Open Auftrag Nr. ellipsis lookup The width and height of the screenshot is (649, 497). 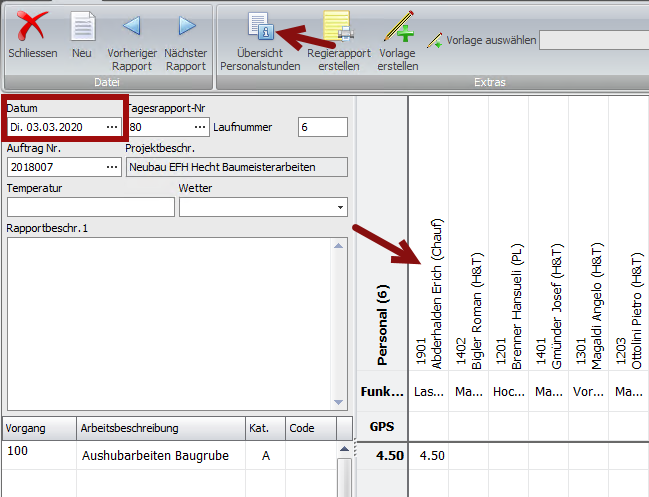(112, 167)
